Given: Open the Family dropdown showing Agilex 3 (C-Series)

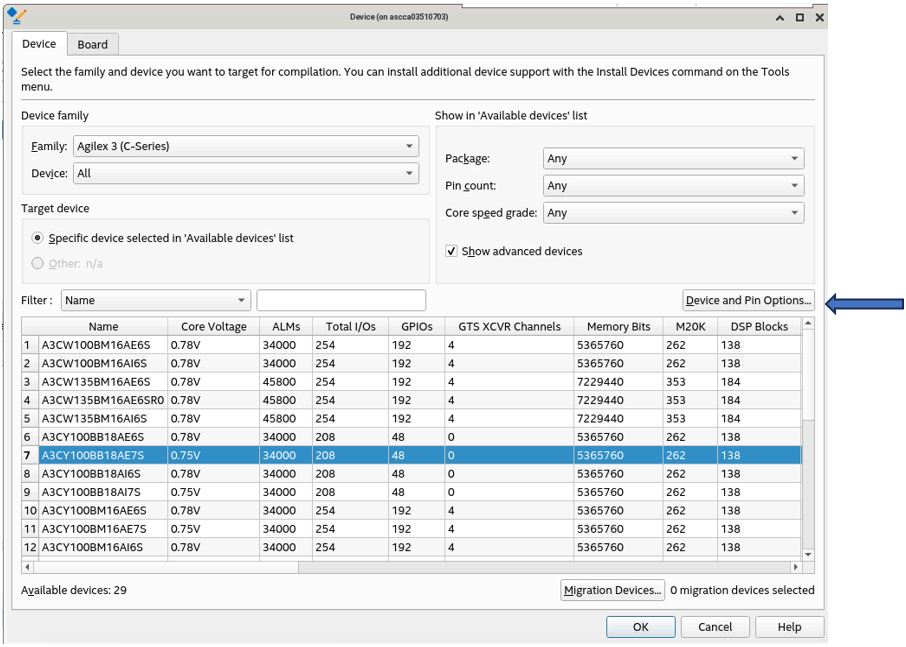Looking at the screenshot, I should (x=246, y=146).
